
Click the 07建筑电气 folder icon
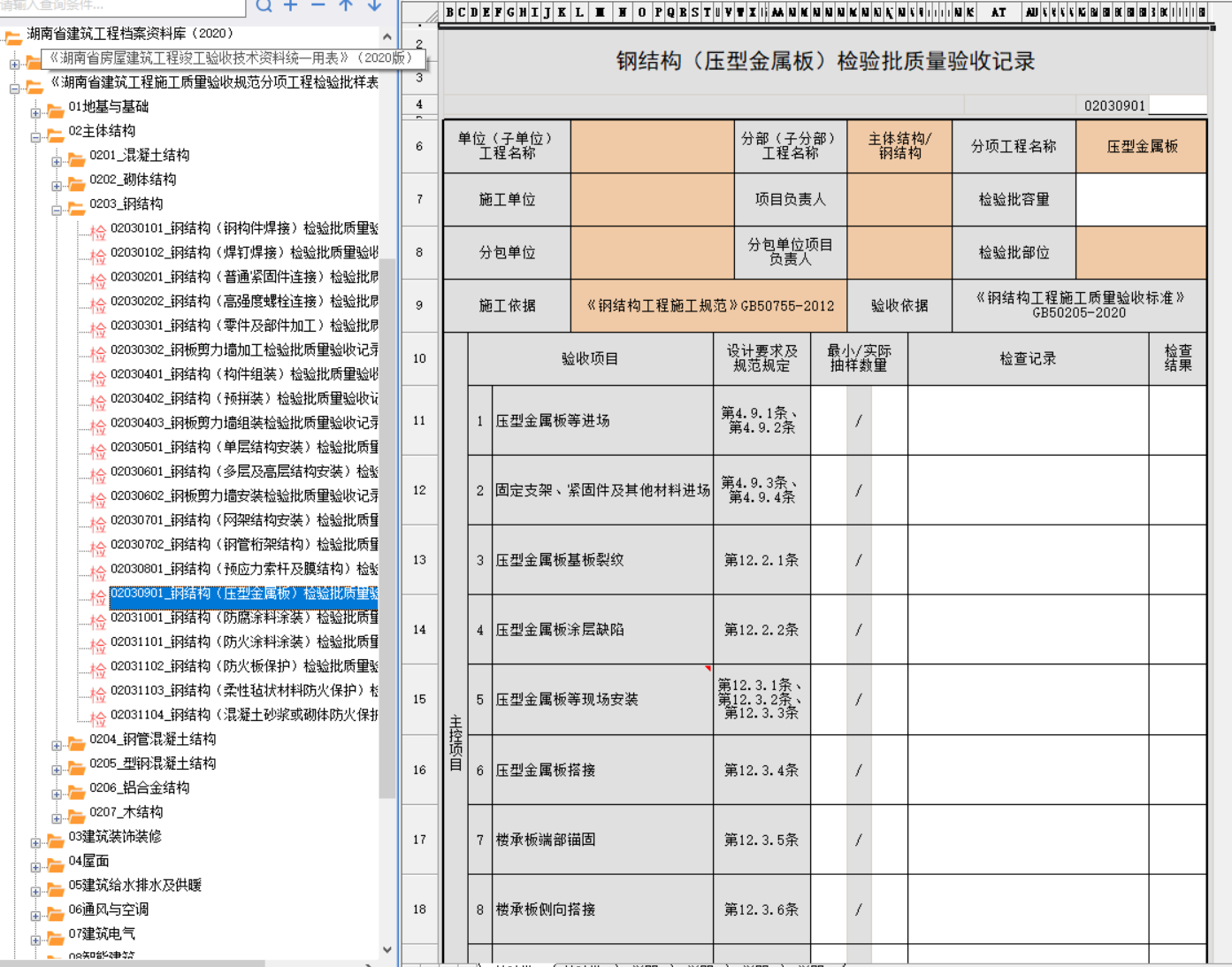click(55, 936)
